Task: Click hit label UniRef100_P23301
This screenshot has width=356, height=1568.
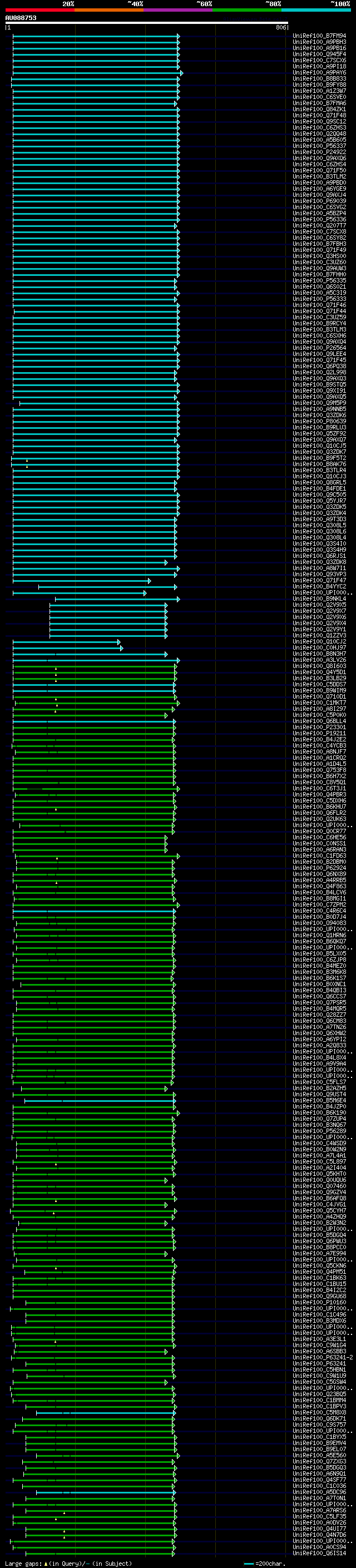Action: pyautogui.click(x=319, y=727)
